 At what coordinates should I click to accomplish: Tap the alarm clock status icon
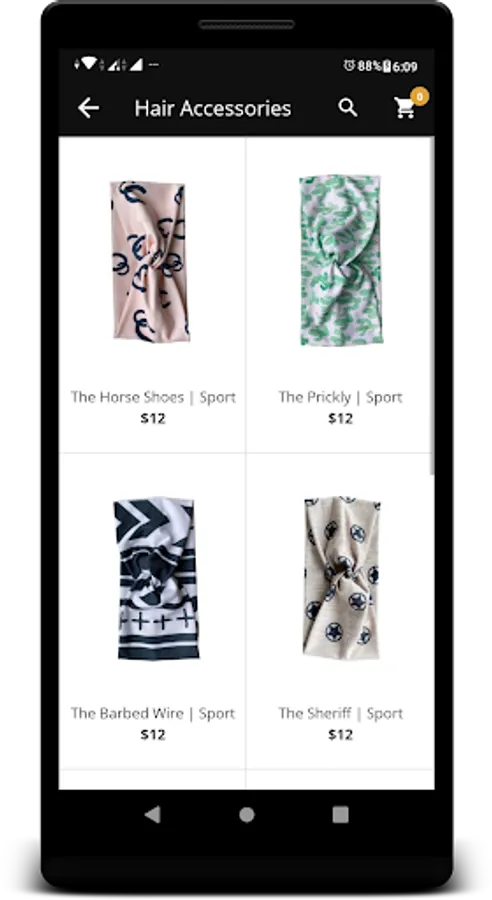[349, 65]
